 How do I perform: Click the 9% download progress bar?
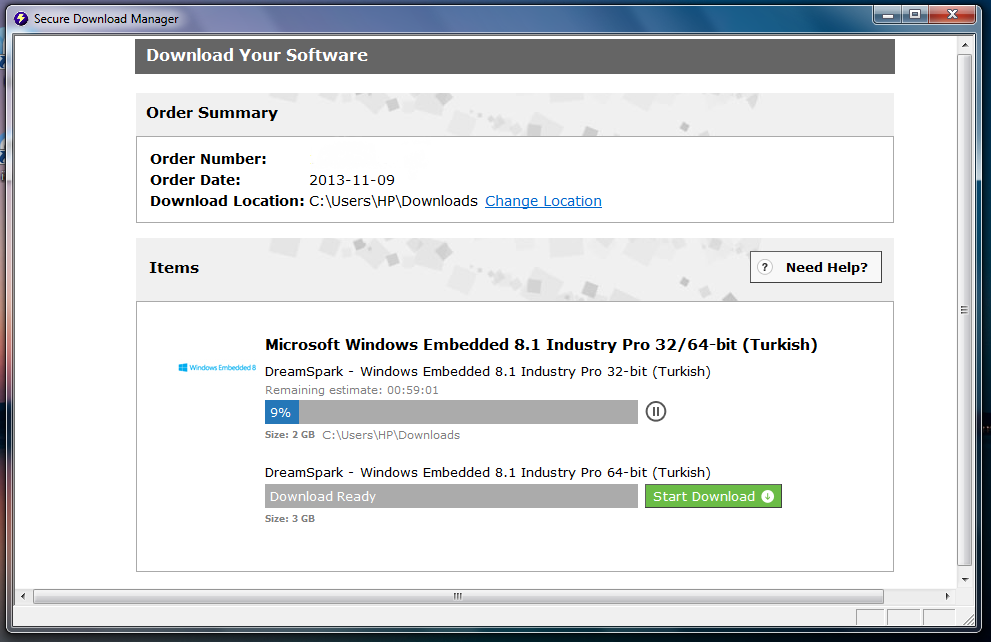point(451,412)
